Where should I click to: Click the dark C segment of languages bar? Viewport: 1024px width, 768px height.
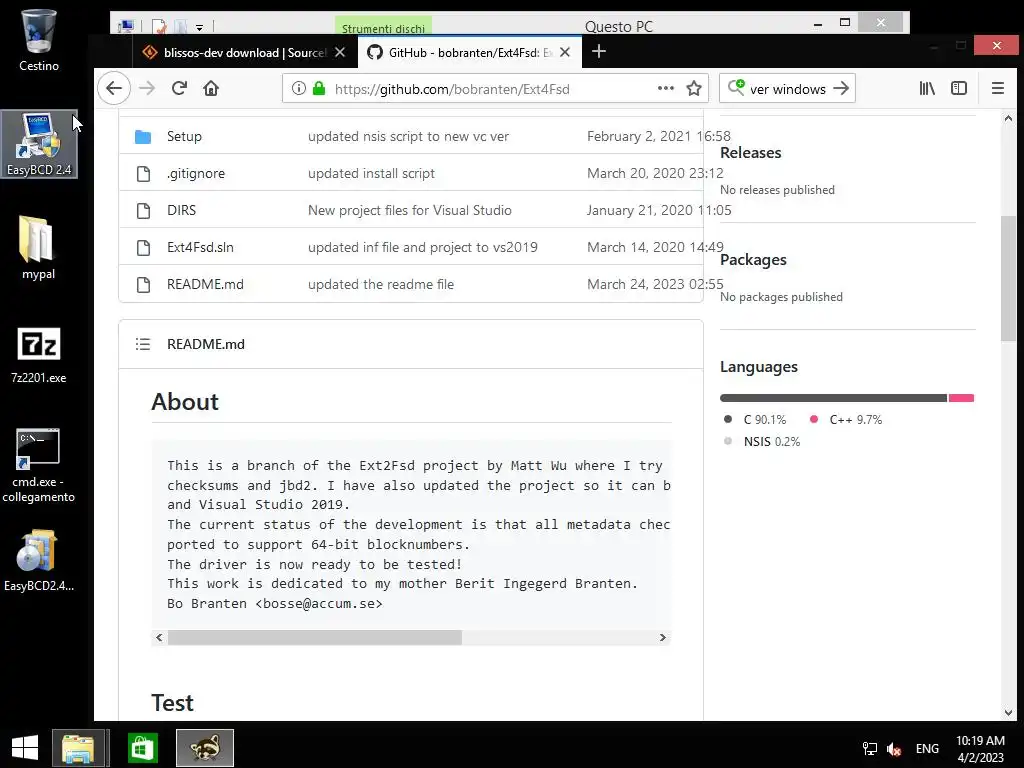click(x=833, y=398)
